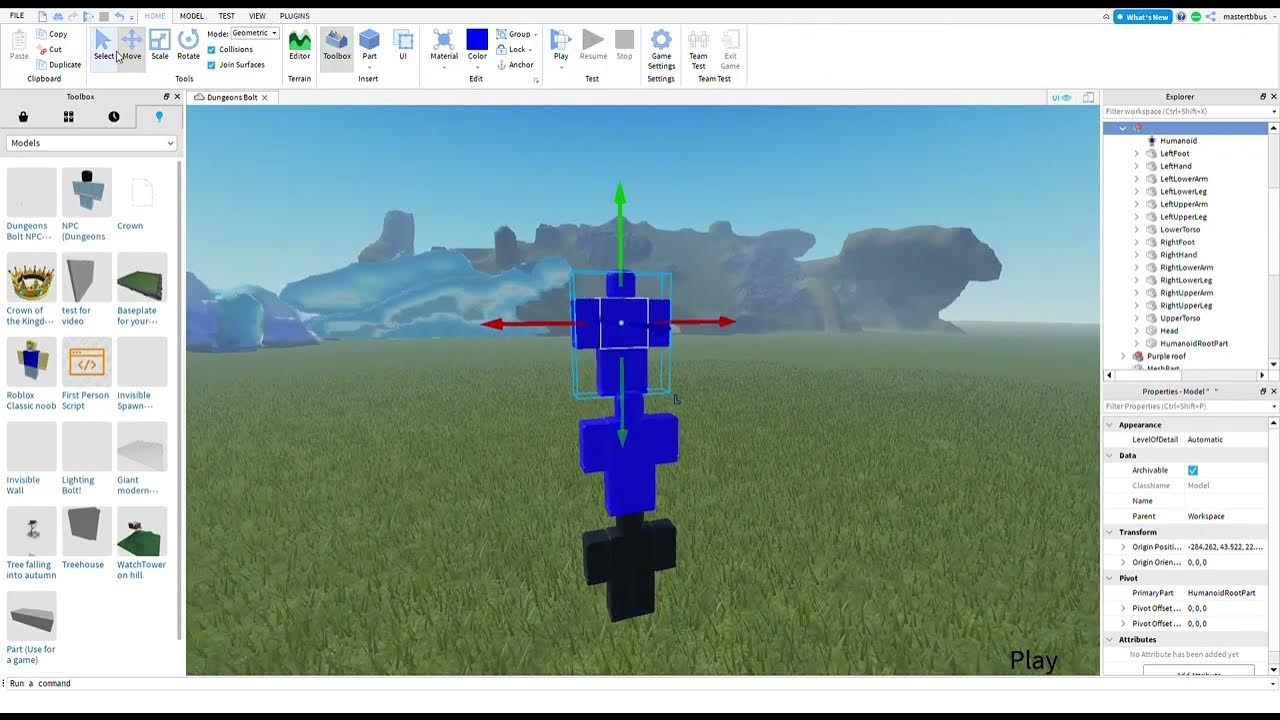Choose the Select tool

(x=104, y=45)
